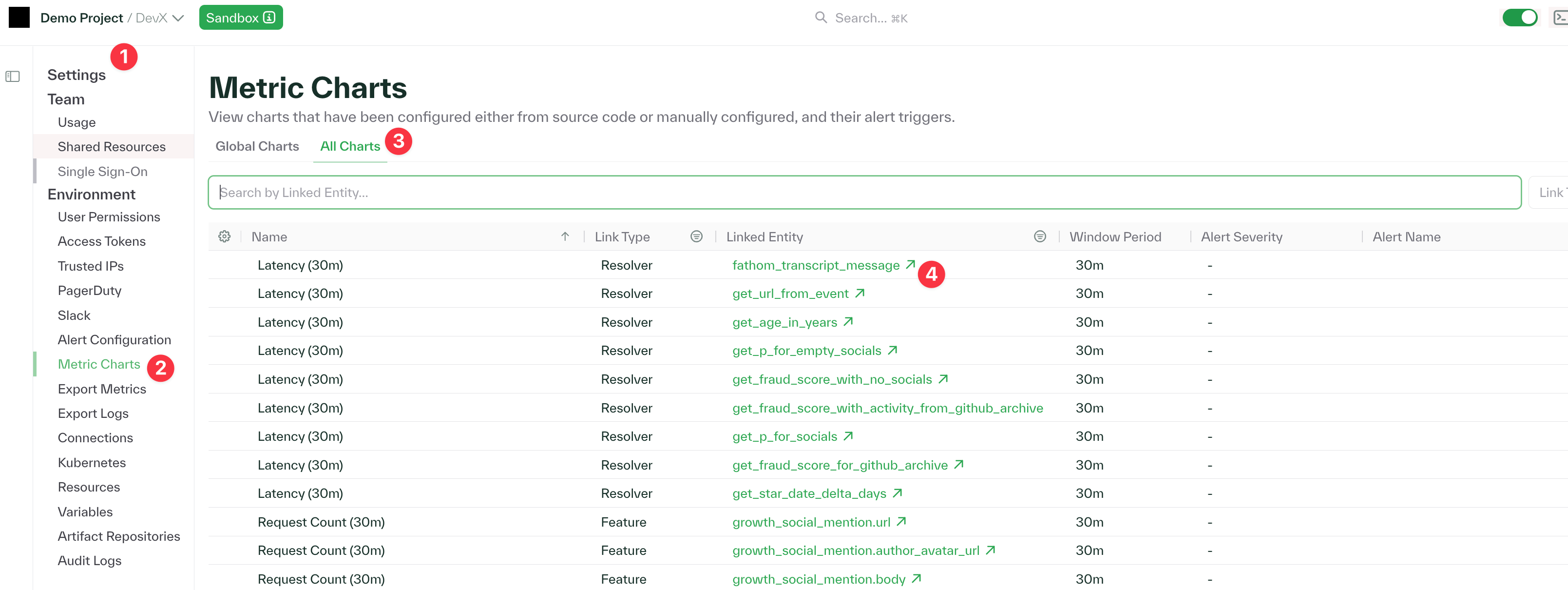
Task: Toggle the green switch in header
Action: pos(1519,18)
